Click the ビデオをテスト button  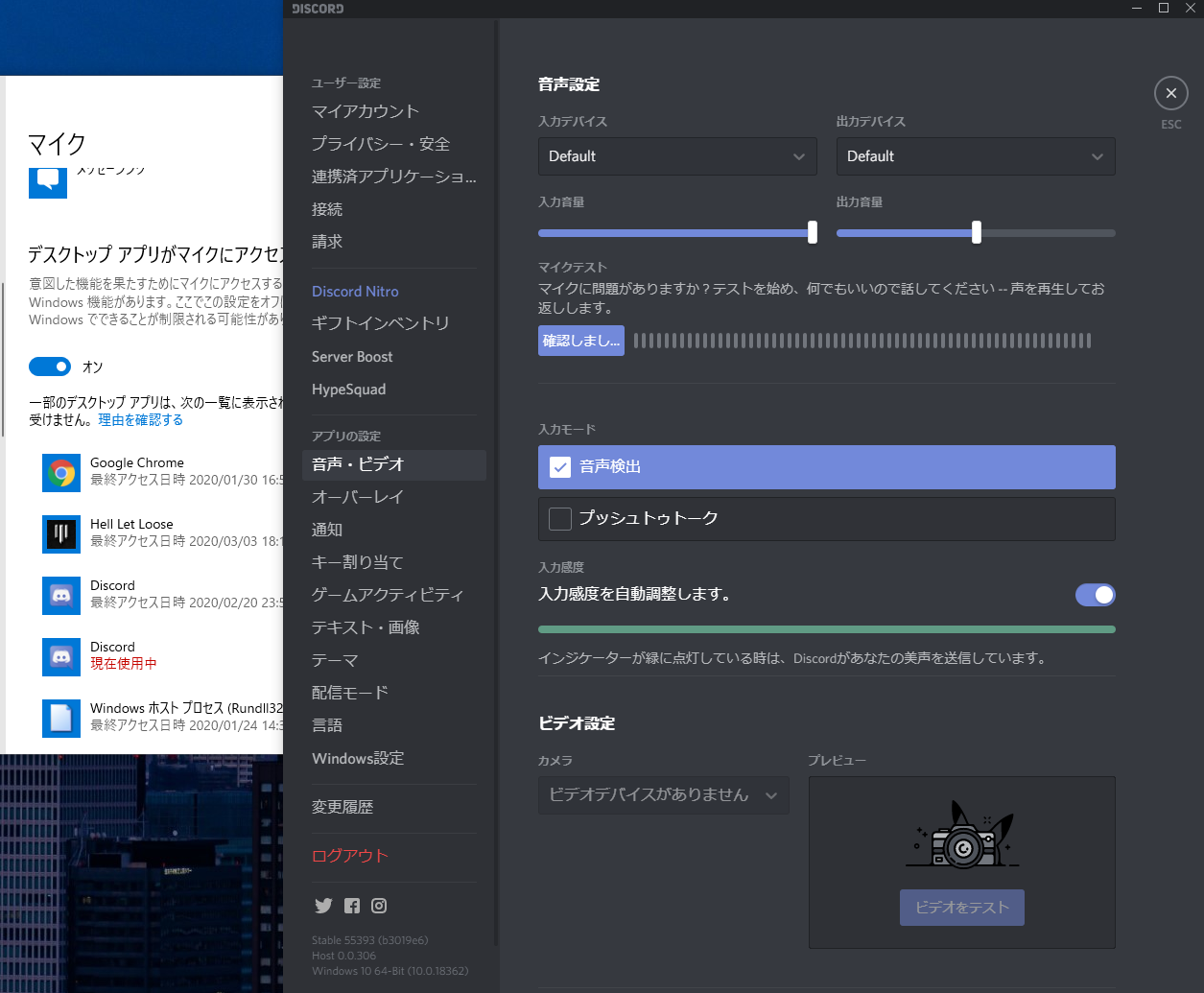click(x=962, y=908)
